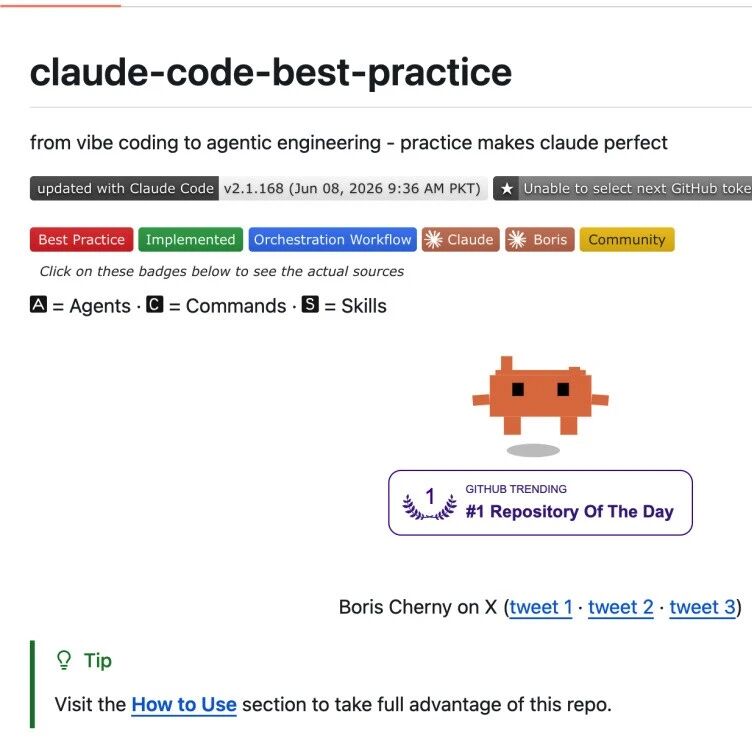This screenshot has height=752, width=752.
Task: Click the black S Skills icon
Action: [x=310, y=305]
